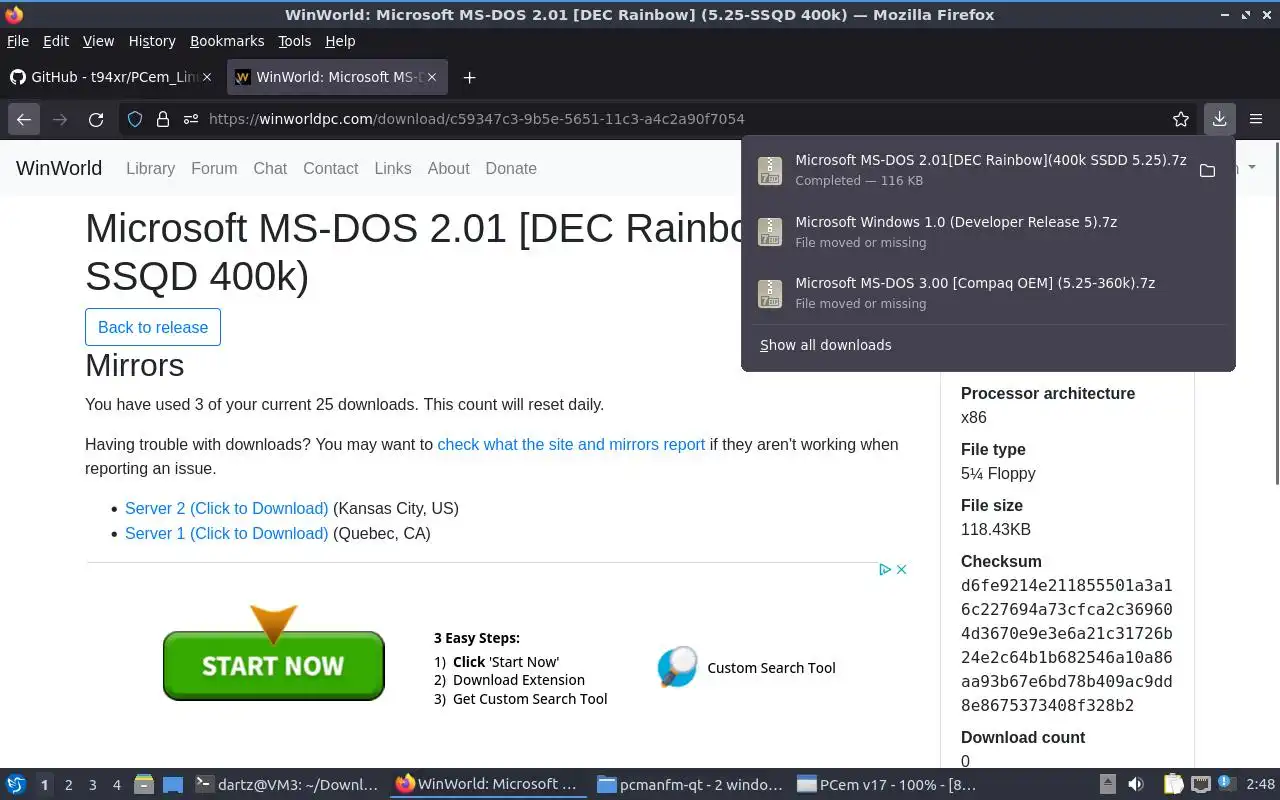Screen dimensions: 1280x800
Task: Close the GitHub PCem_Linux tab
Action: [x=207, y=77]
